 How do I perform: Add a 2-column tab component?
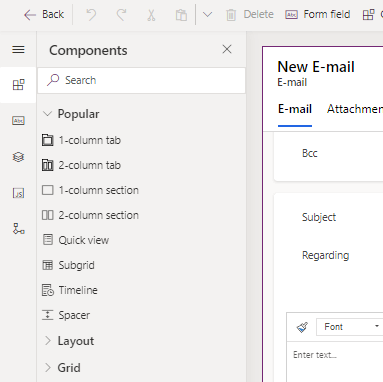tap(81, 165)
